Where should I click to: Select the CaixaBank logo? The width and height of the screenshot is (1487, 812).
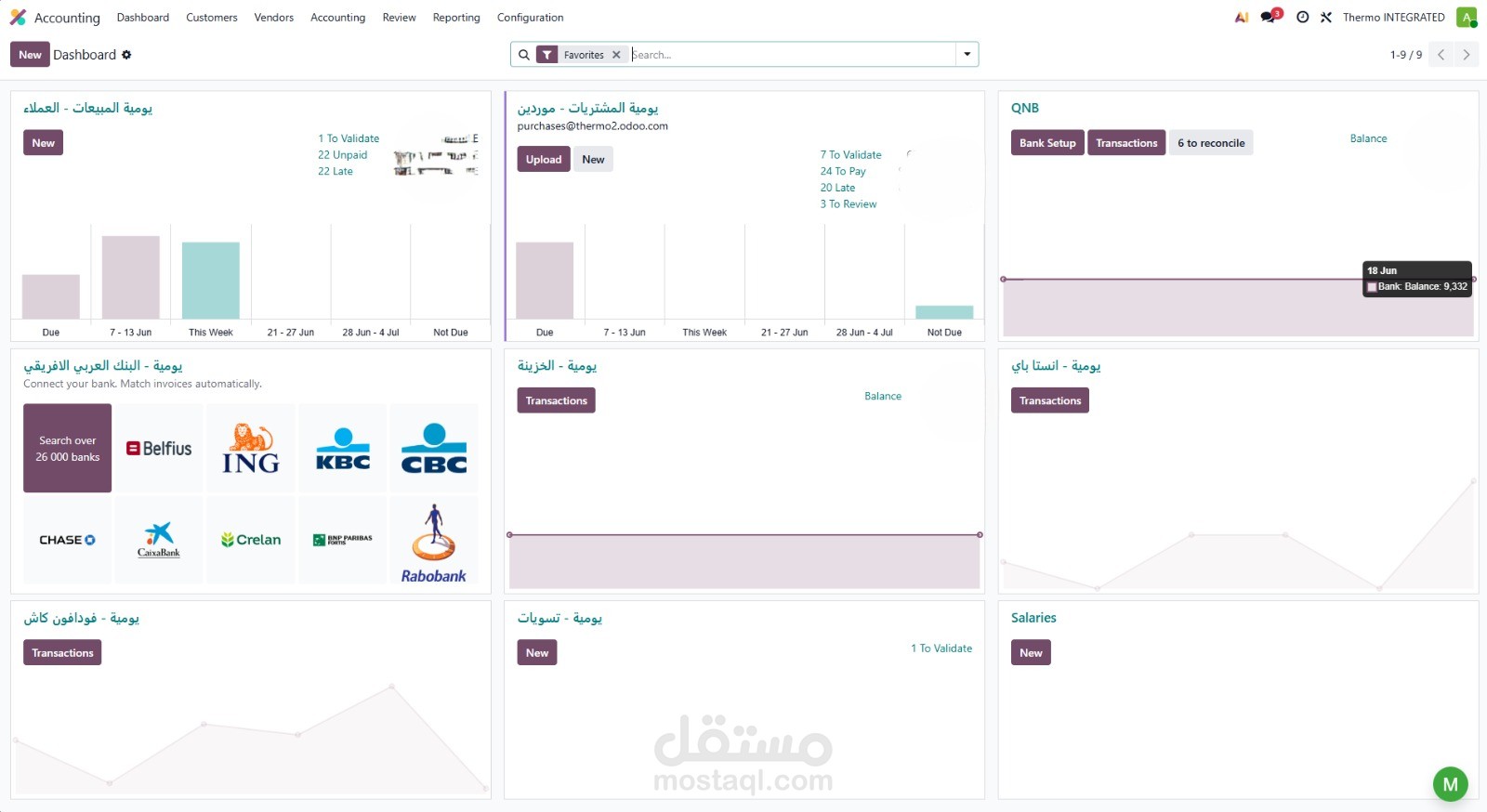pos(159,540)
